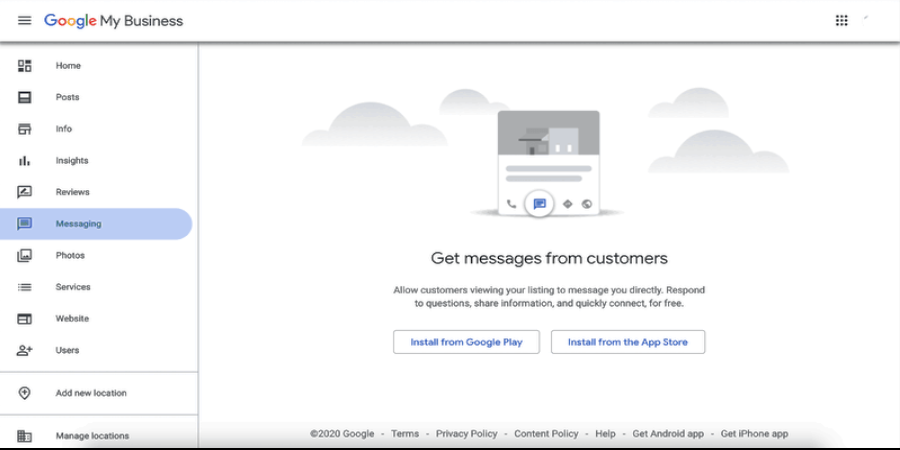Click the Users add-person icon
900x450 pixels.
[x=24, y=350]
